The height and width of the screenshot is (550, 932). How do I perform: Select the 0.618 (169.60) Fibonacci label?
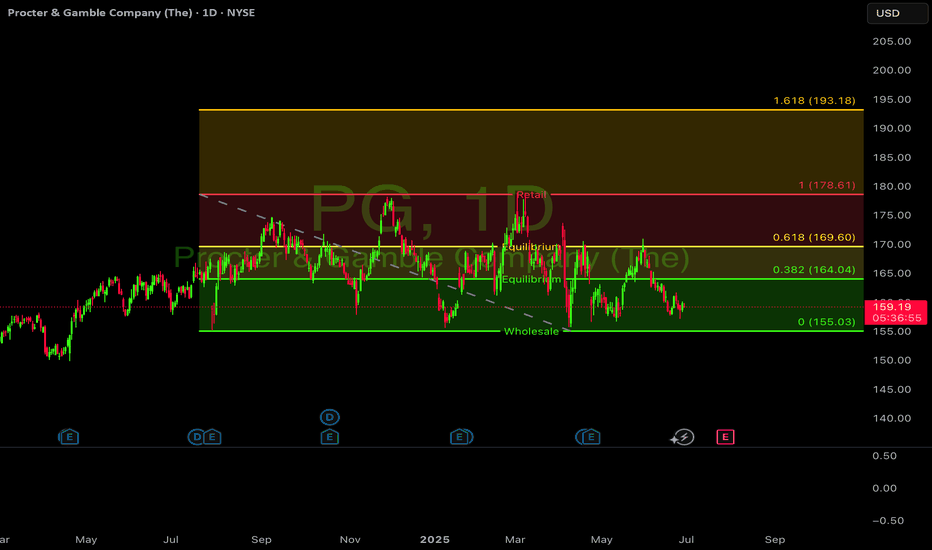[x=814, y=237]
